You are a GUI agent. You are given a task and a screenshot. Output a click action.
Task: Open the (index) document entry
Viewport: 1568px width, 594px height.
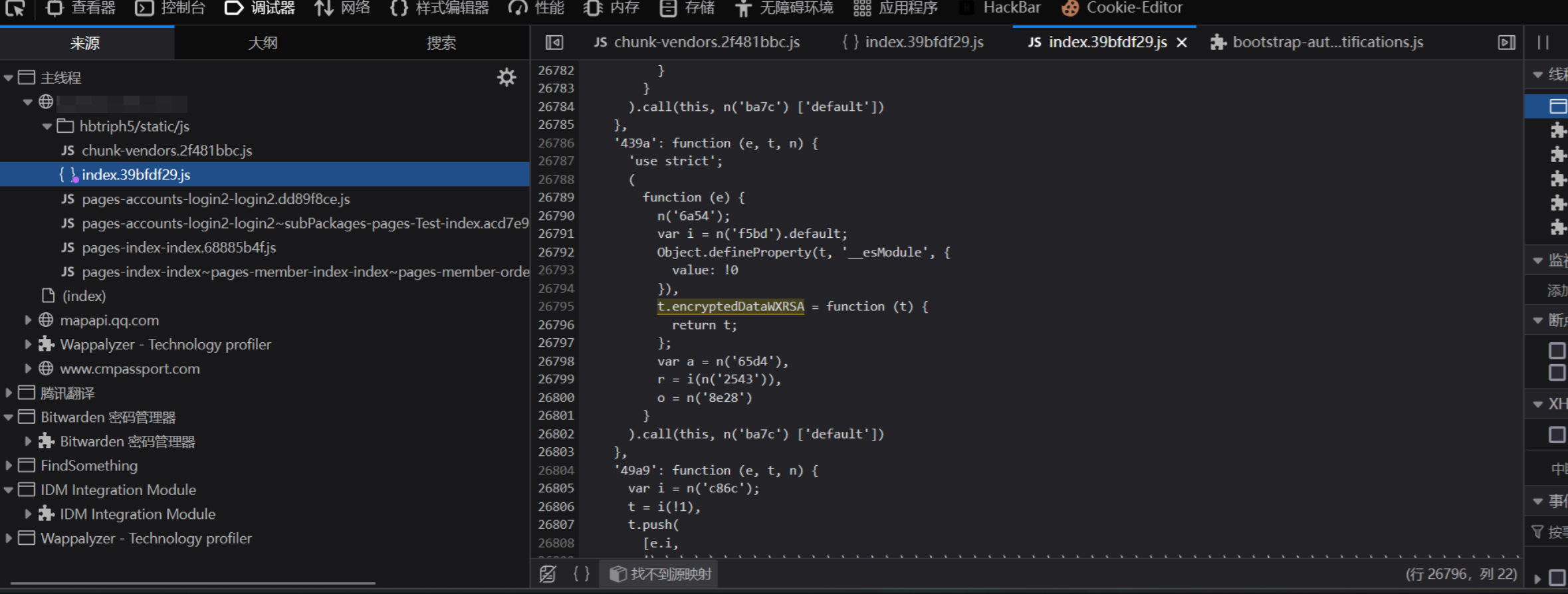click(84, 296)
